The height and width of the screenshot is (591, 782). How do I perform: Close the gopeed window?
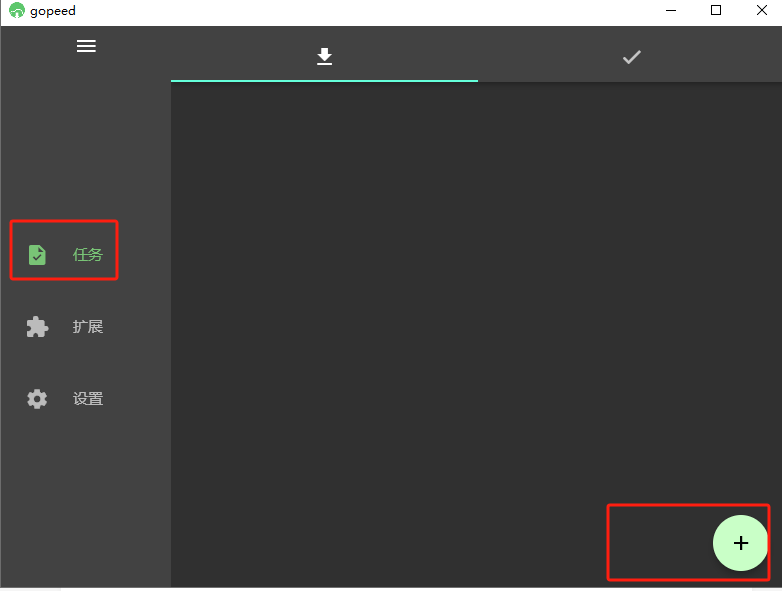click(762, 10)
